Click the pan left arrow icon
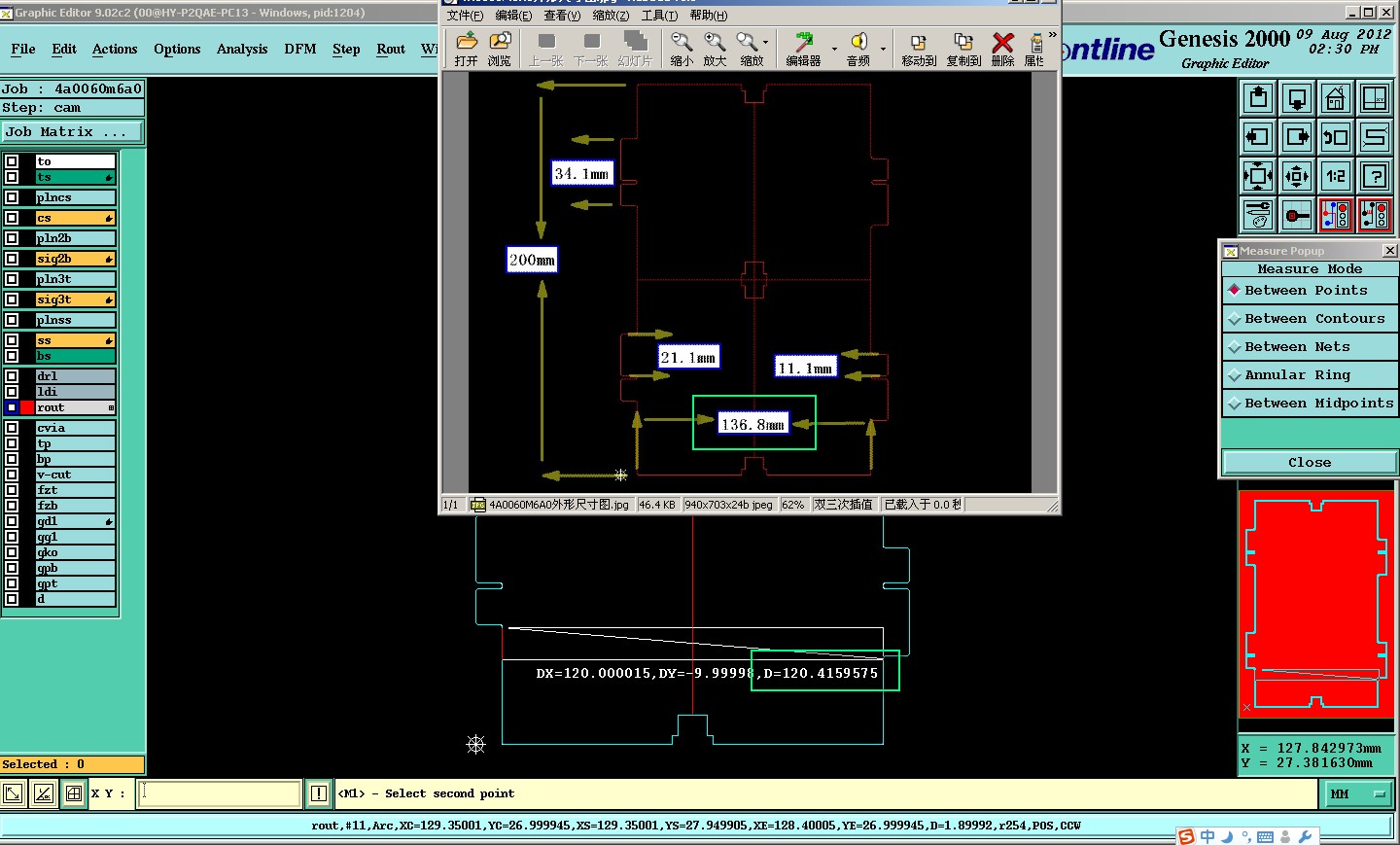The image size is (1400, 845). 1258,137
